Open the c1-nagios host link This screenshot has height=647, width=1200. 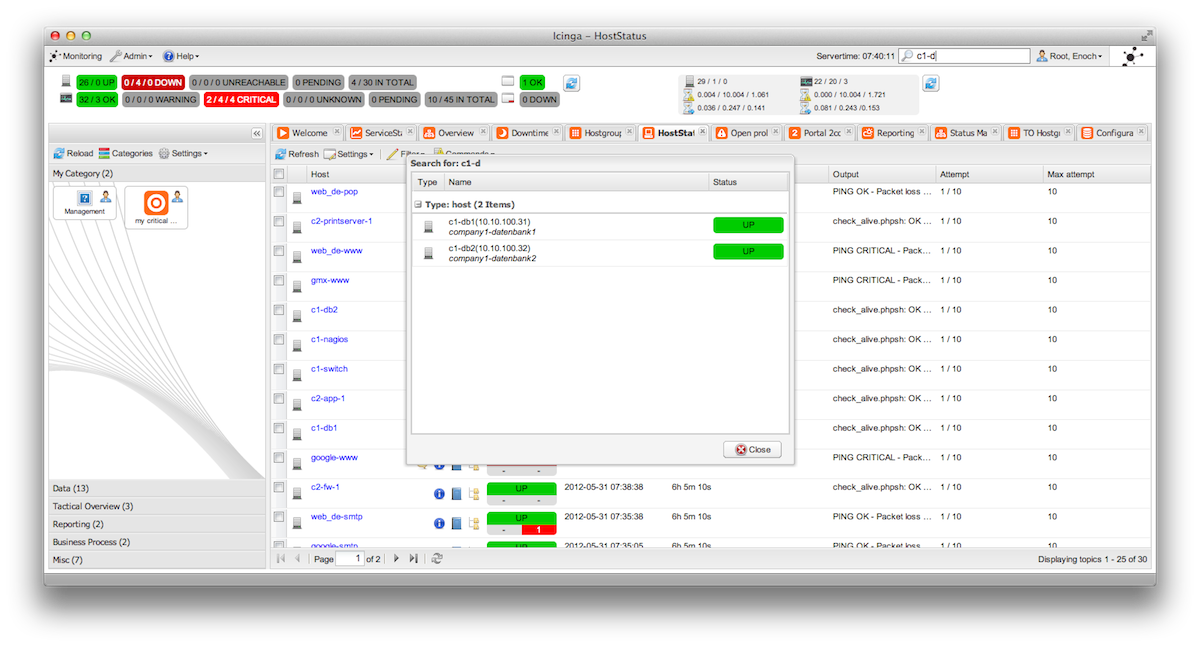[x=329, y=340]
